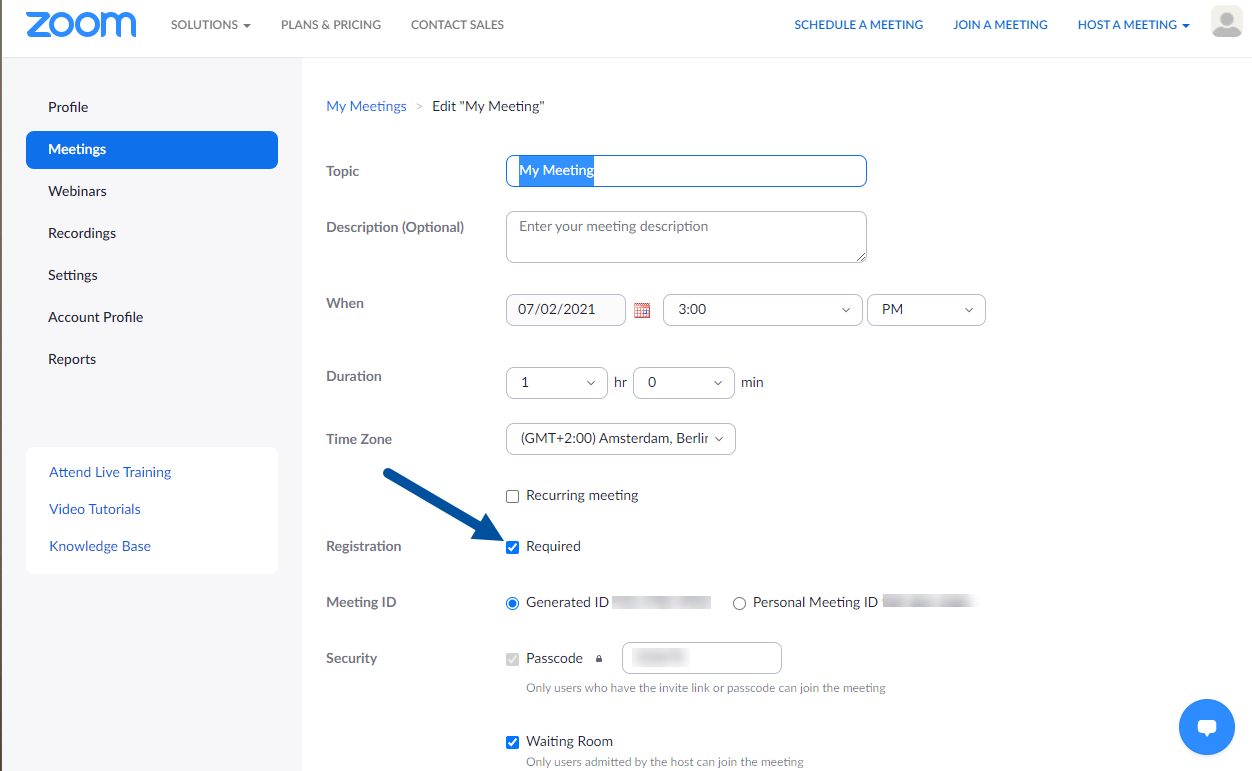The width and height of the screenshot is (1252, 771).
Task: Click Join a Meeting link
Action: (x=1000, y=25)
